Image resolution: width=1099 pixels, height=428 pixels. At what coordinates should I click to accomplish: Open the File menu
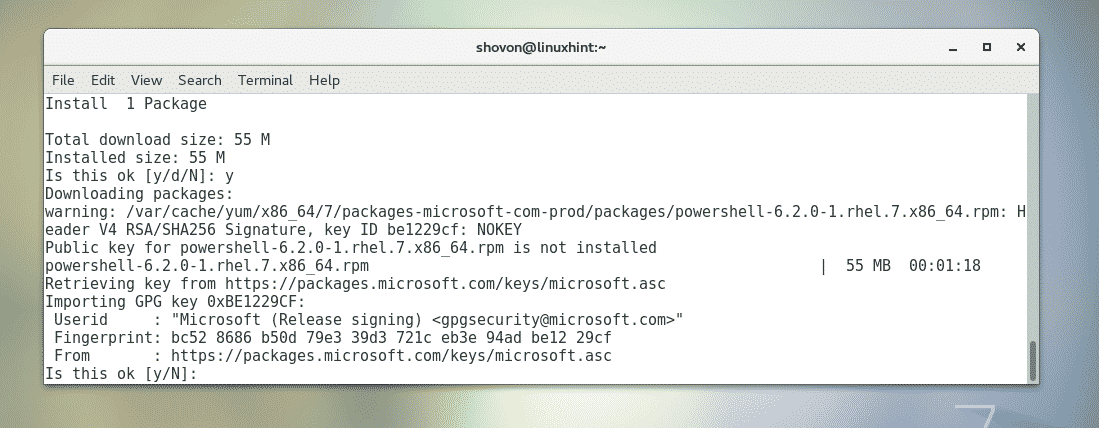point(63,80)
